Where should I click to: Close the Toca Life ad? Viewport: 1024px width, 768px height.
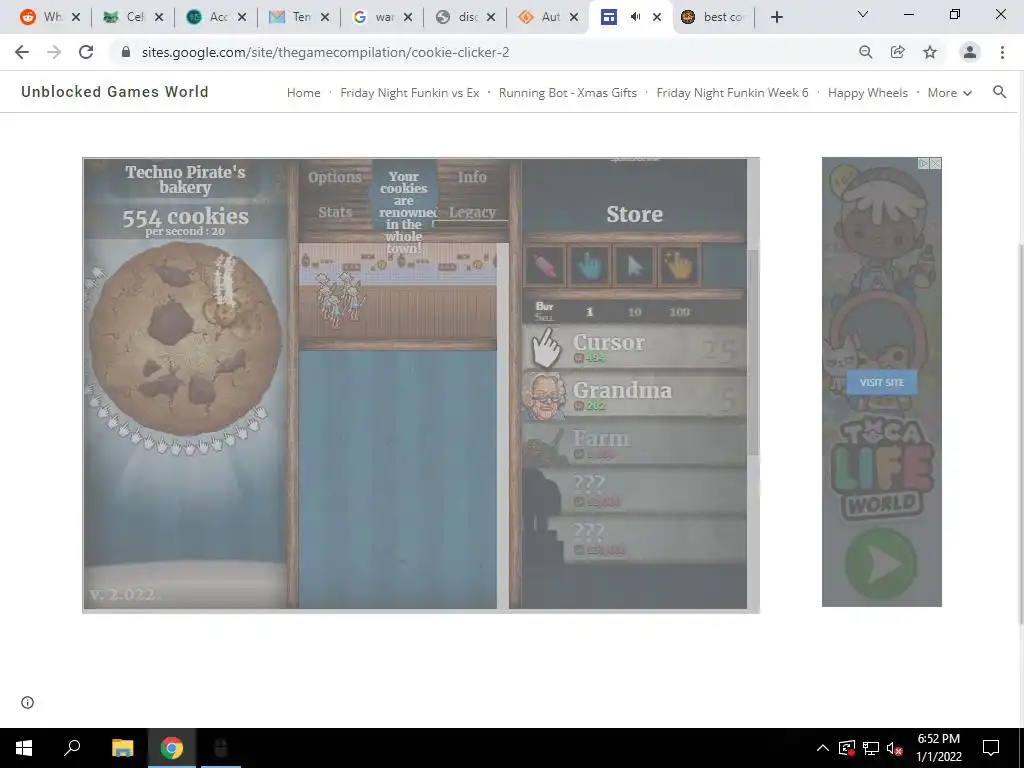(x=936, y=163)
